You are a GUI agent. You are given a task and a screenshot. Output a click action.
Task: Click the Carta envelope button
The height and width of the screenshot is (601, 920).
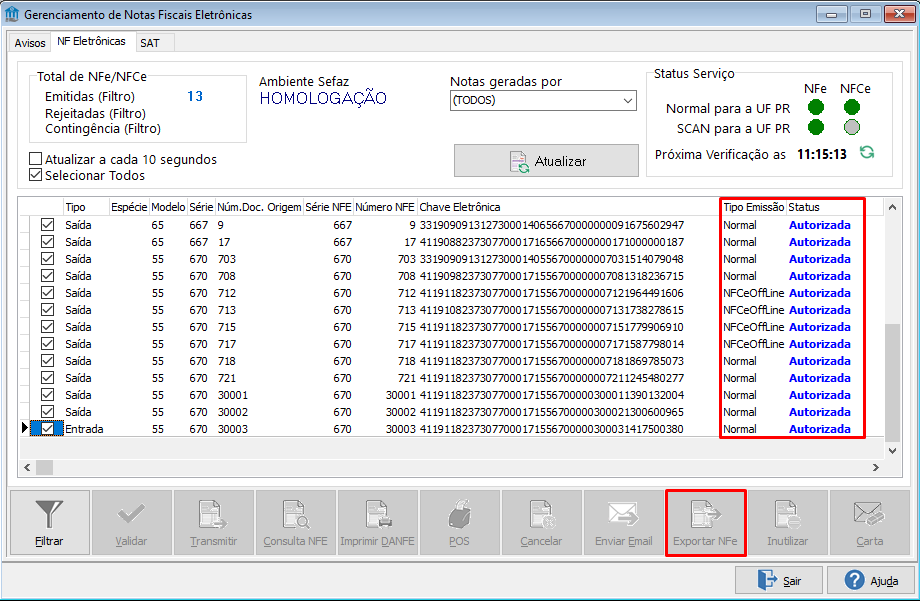(x=870, y=522)
